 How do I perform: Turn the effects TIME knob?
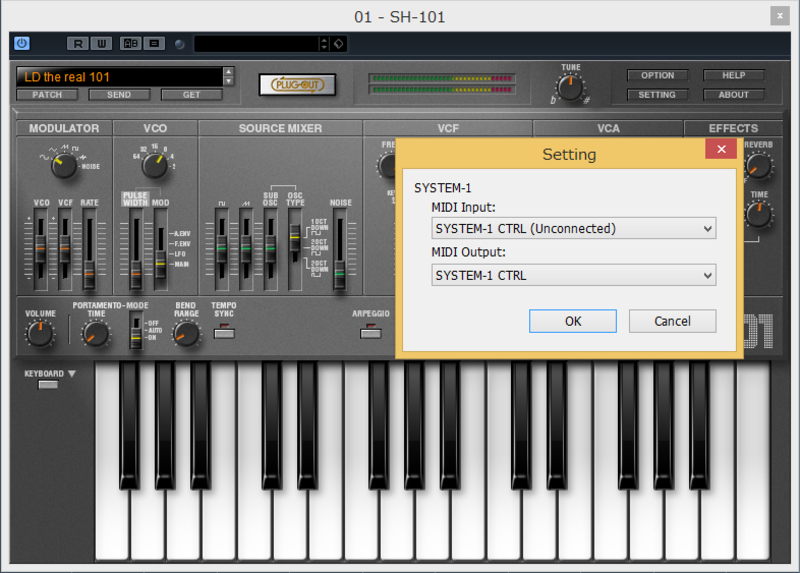759,215
